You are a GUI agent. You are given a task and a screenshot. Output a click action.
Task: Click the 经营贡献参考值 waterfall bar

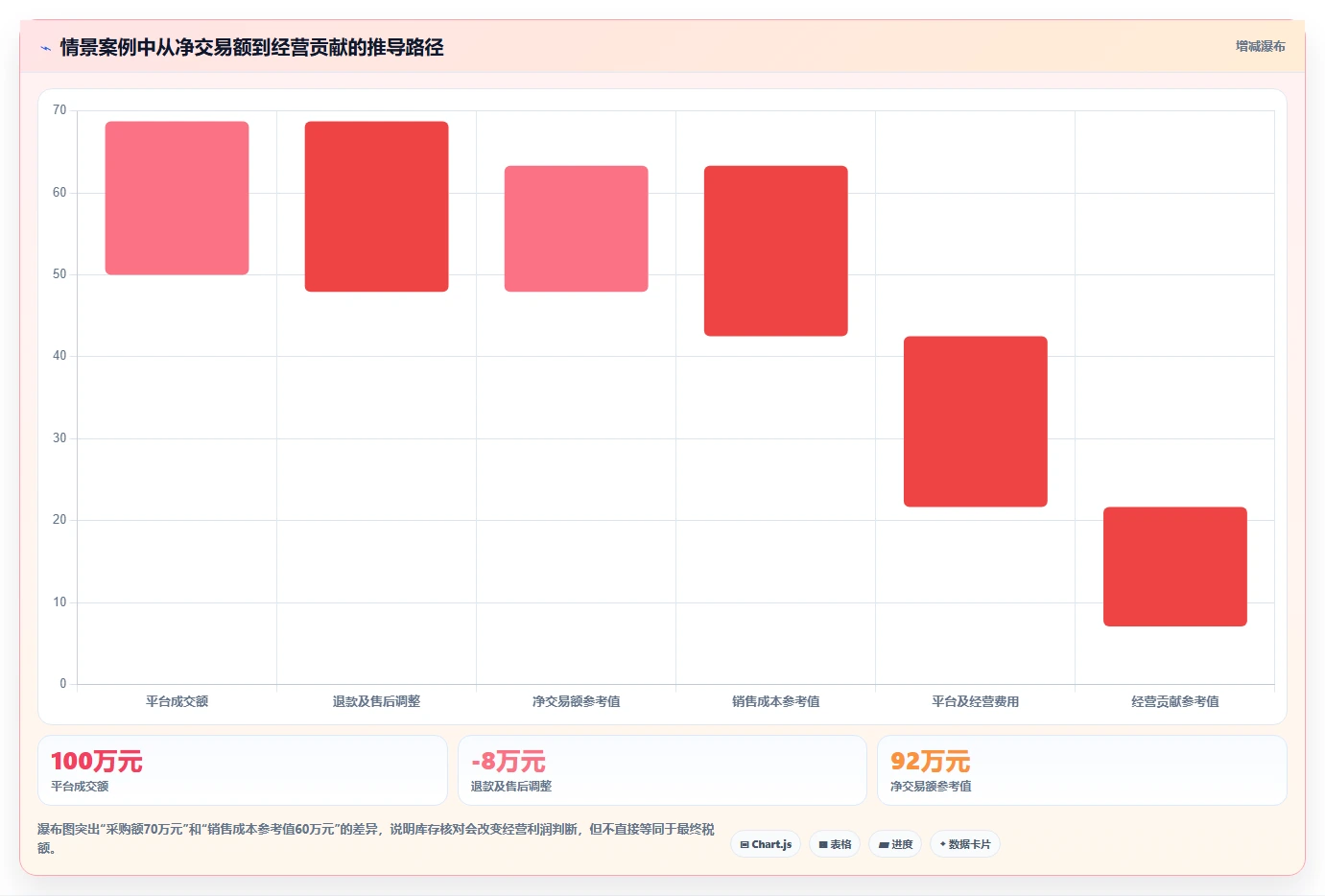point(1175,566)
